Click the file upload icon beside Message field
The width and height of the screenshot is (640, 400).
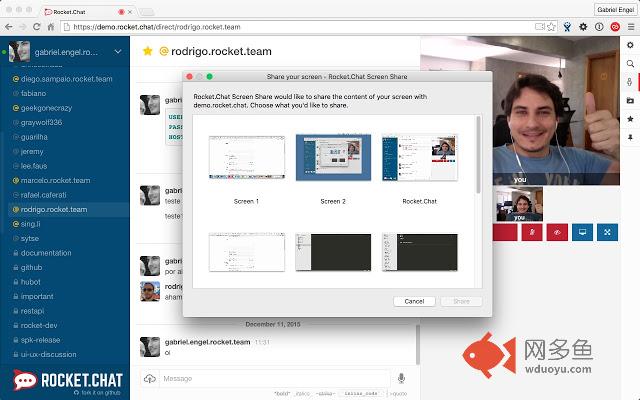[149, 379]
